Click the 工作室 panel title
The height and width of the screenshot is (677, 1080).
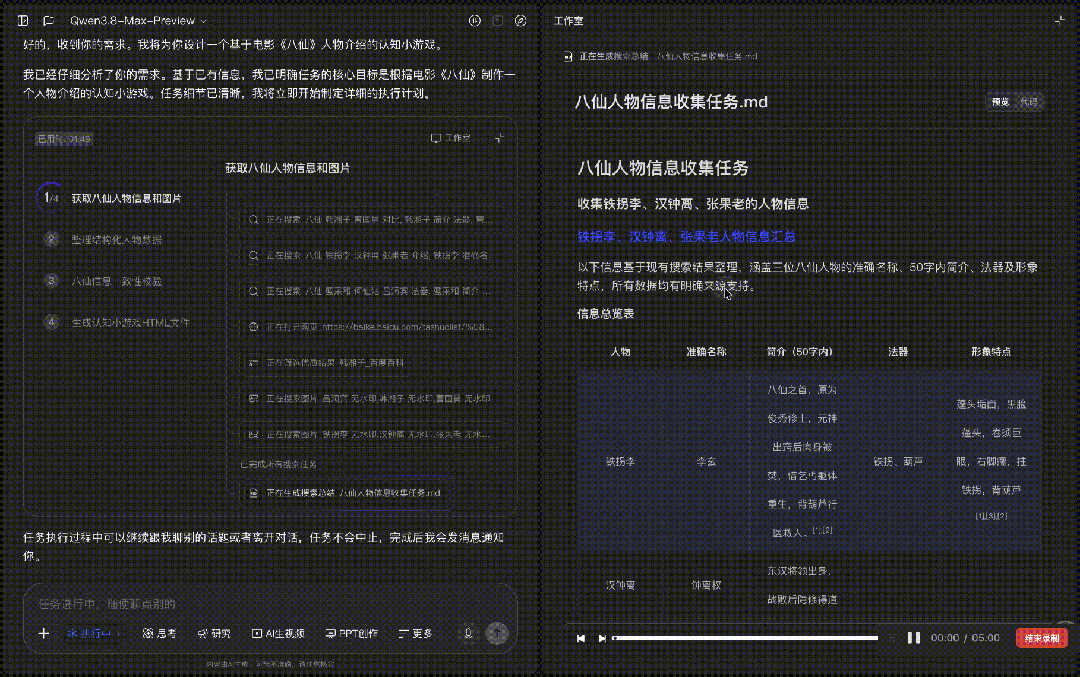coord(569,21)
